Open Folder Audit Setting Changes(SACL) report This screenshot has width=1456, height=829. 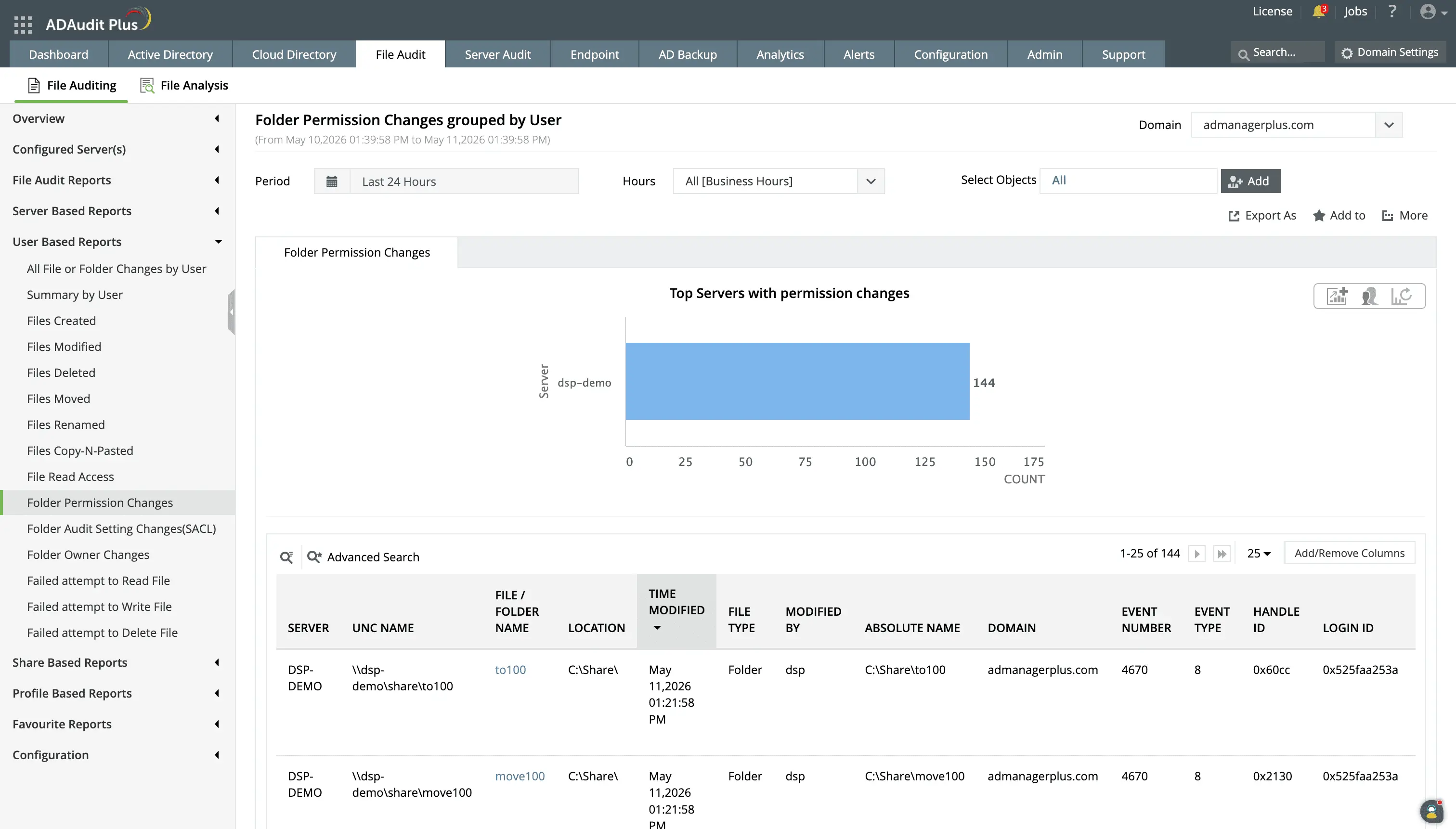point(121,529)
